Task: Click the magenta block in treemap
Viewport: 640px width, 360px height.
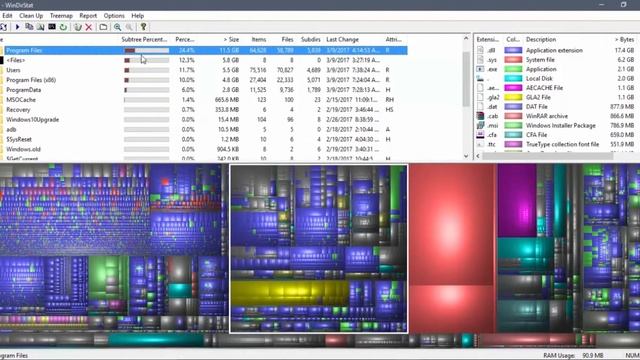Action: 517,200
